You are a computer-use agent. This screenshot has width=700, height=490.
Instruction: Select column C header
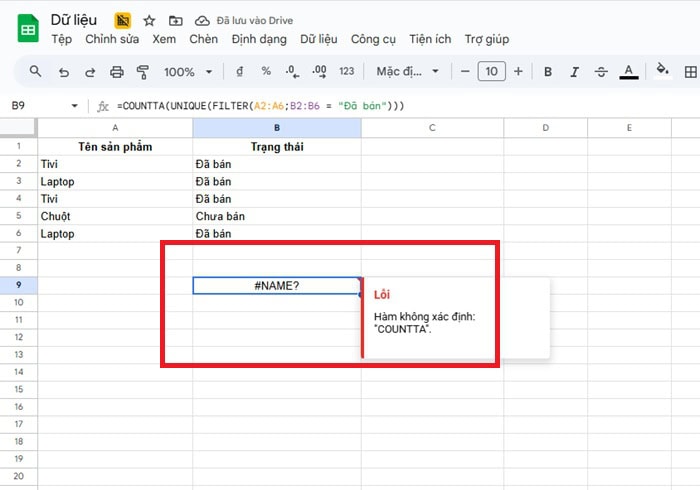432,128
